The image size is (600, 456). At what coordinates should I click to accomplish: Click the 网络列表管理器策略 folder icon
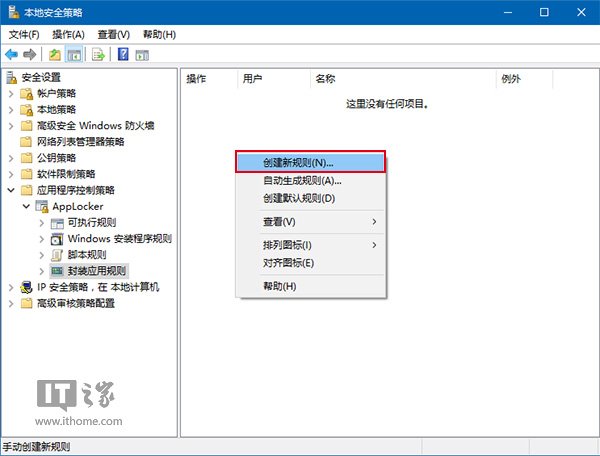pos(26,142)
